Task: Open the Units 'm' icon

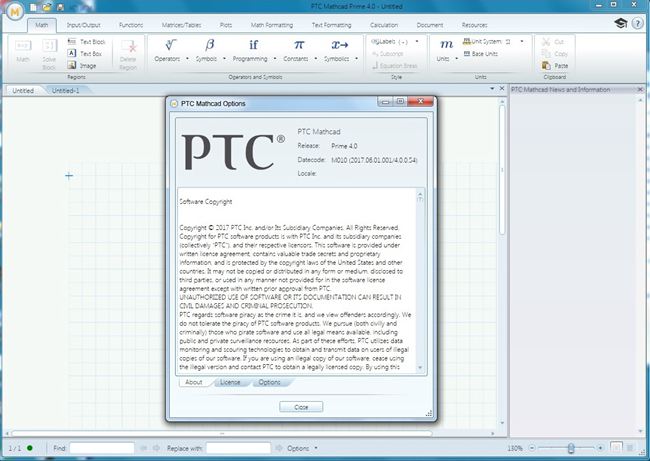Action: [446, 44]
